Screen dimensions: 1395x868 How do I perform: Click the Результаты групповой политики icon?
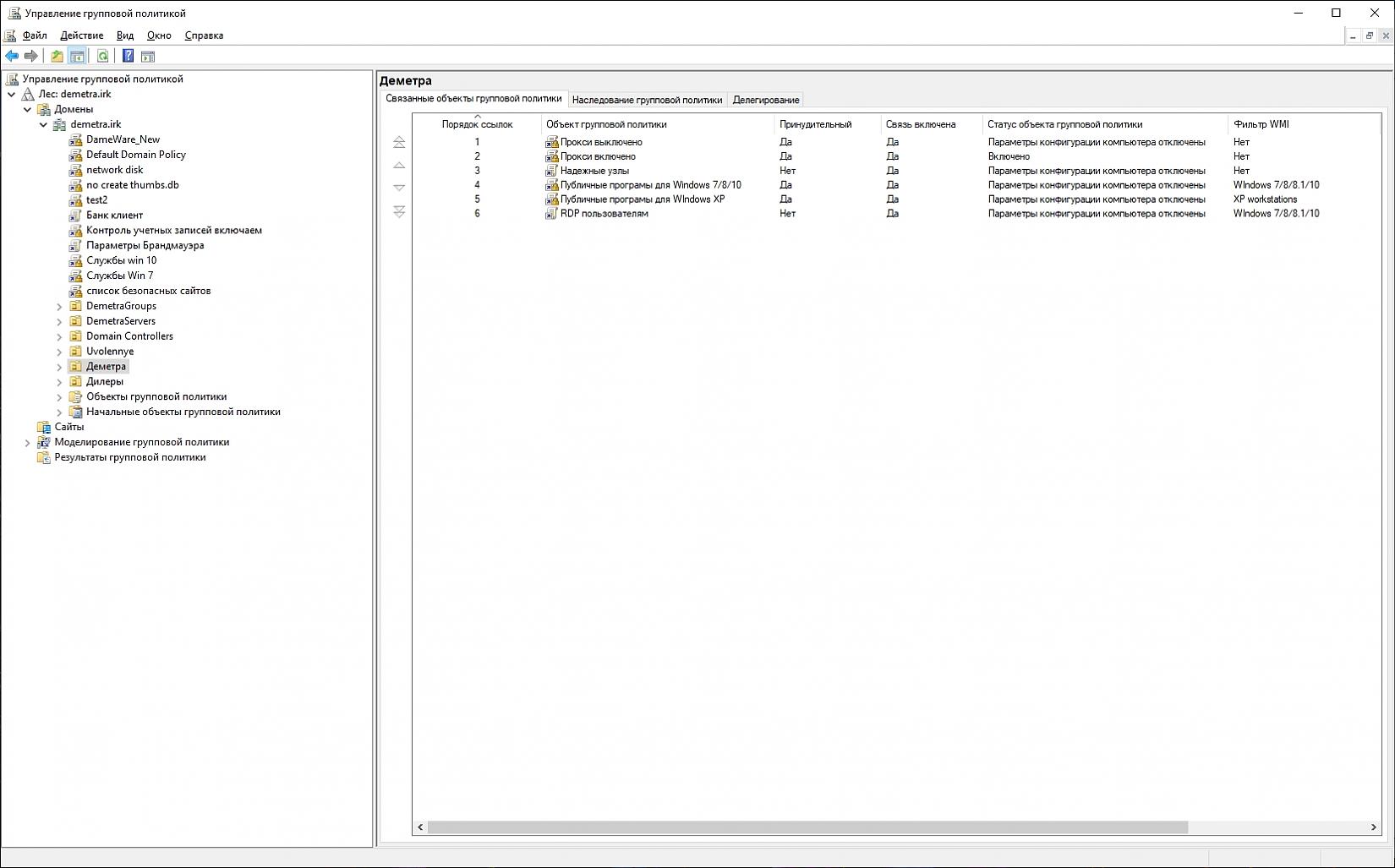tap(44, 457)
